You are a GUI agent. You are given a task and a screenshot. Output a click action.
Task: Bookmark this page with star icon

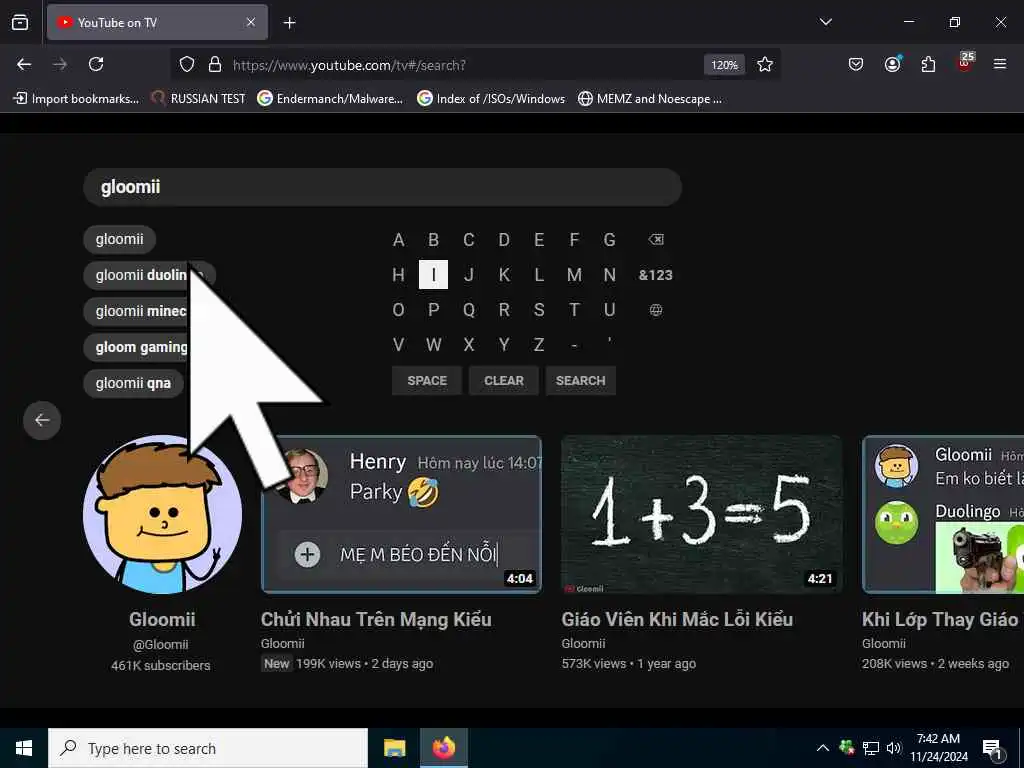pyautogui.click(x=765, y=65)
